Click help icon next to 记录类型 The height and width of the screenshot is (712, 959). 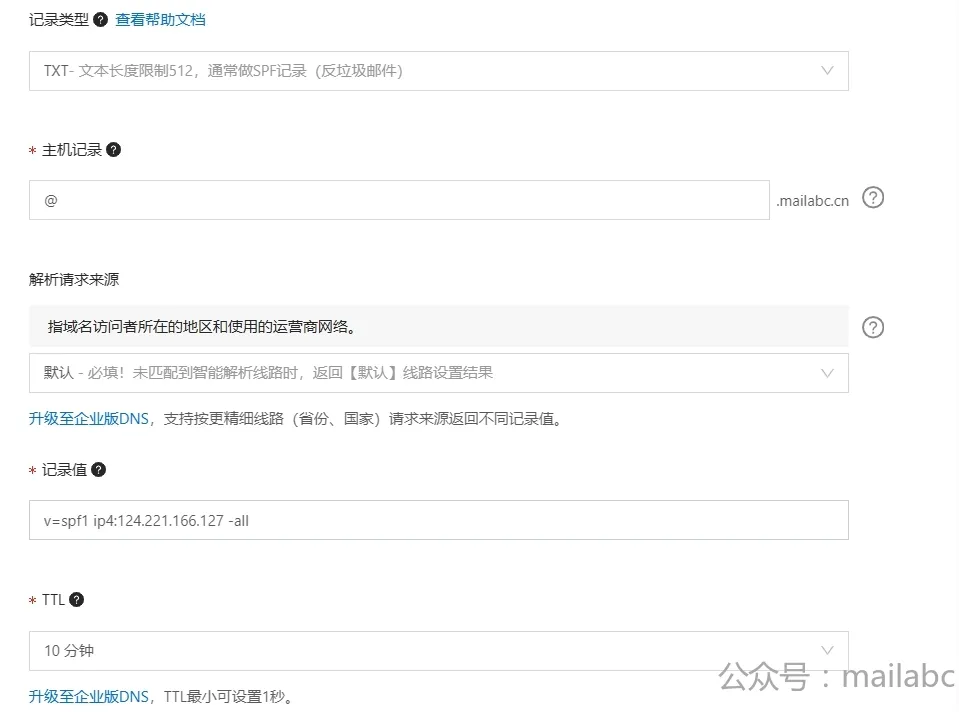(x=100, y=20)
